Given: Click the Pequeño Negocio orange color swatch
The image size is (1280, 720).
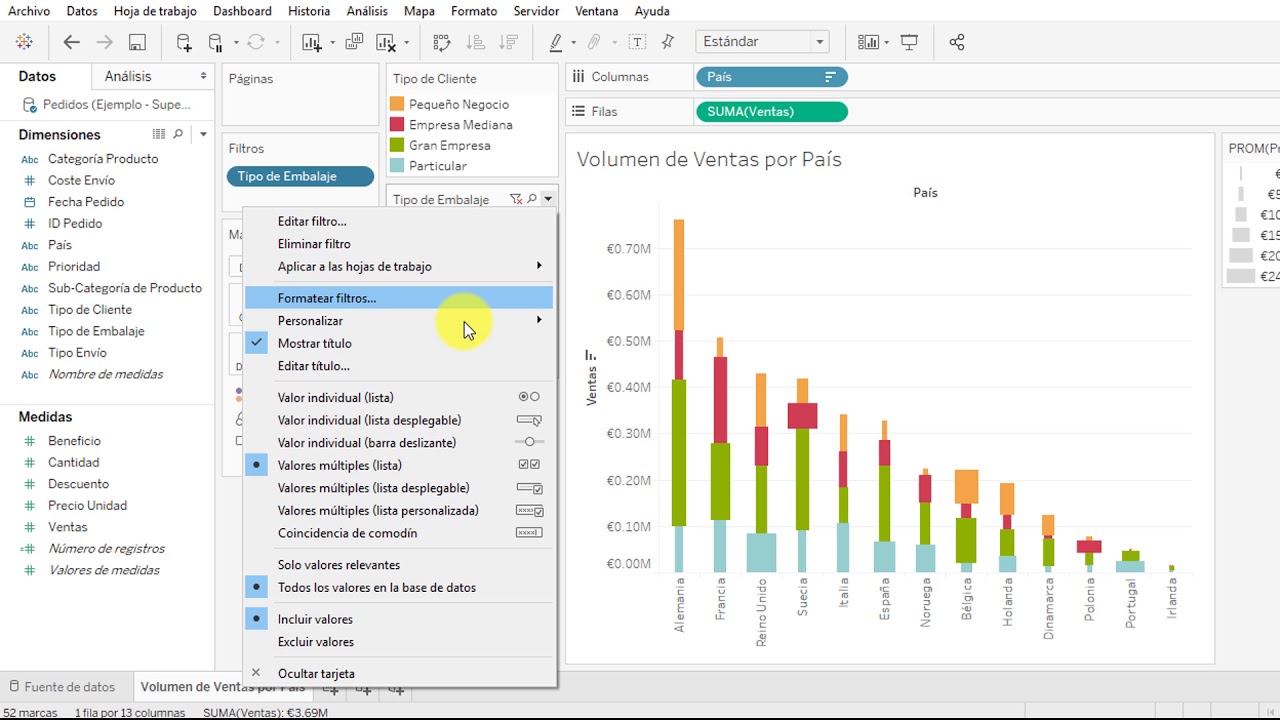Looking at the screenshot, I should pyautogui.click(x=397, y=104).
